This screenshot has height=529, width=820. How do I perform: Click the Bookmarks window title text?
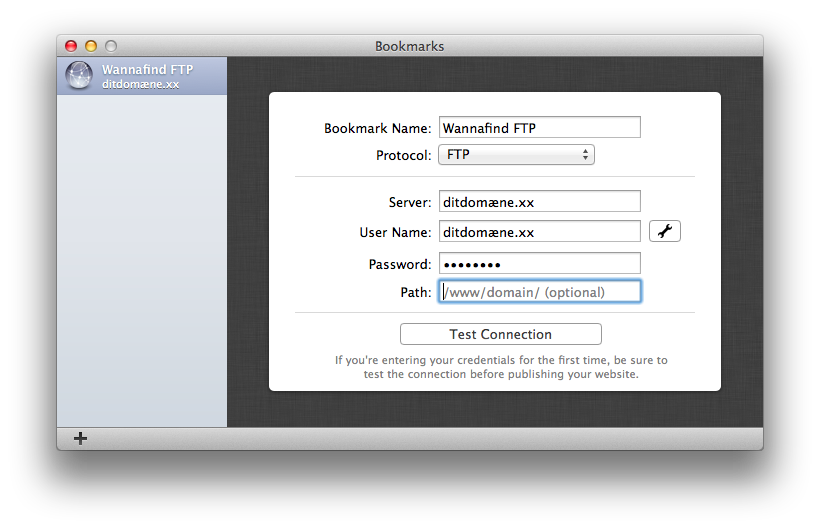[409, 46]
